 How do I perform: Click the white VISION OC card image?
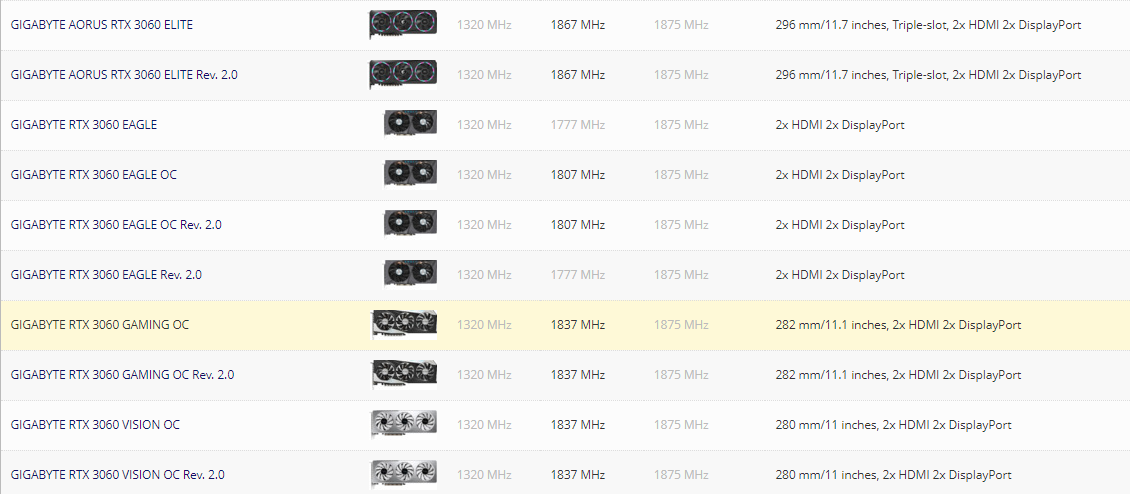[404, 424]
